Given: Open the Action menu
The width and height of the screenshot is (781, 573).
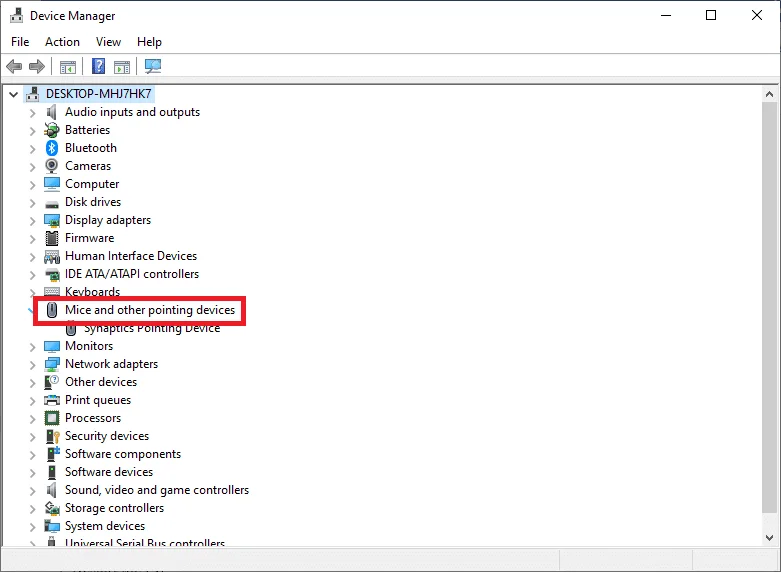Looking at the screenshot, I should [x=62, y=42].
